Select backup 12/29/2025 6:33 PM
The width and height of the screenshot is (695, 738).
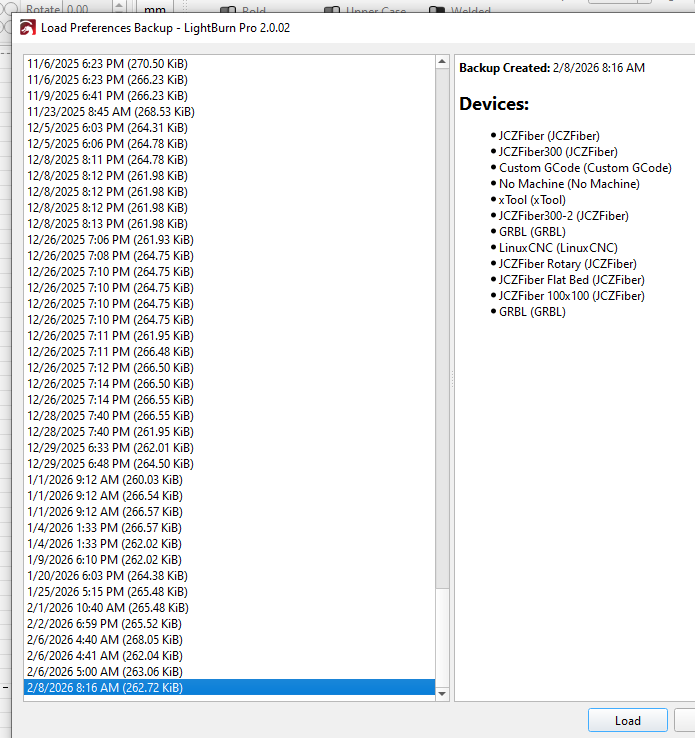pos(229,448)
